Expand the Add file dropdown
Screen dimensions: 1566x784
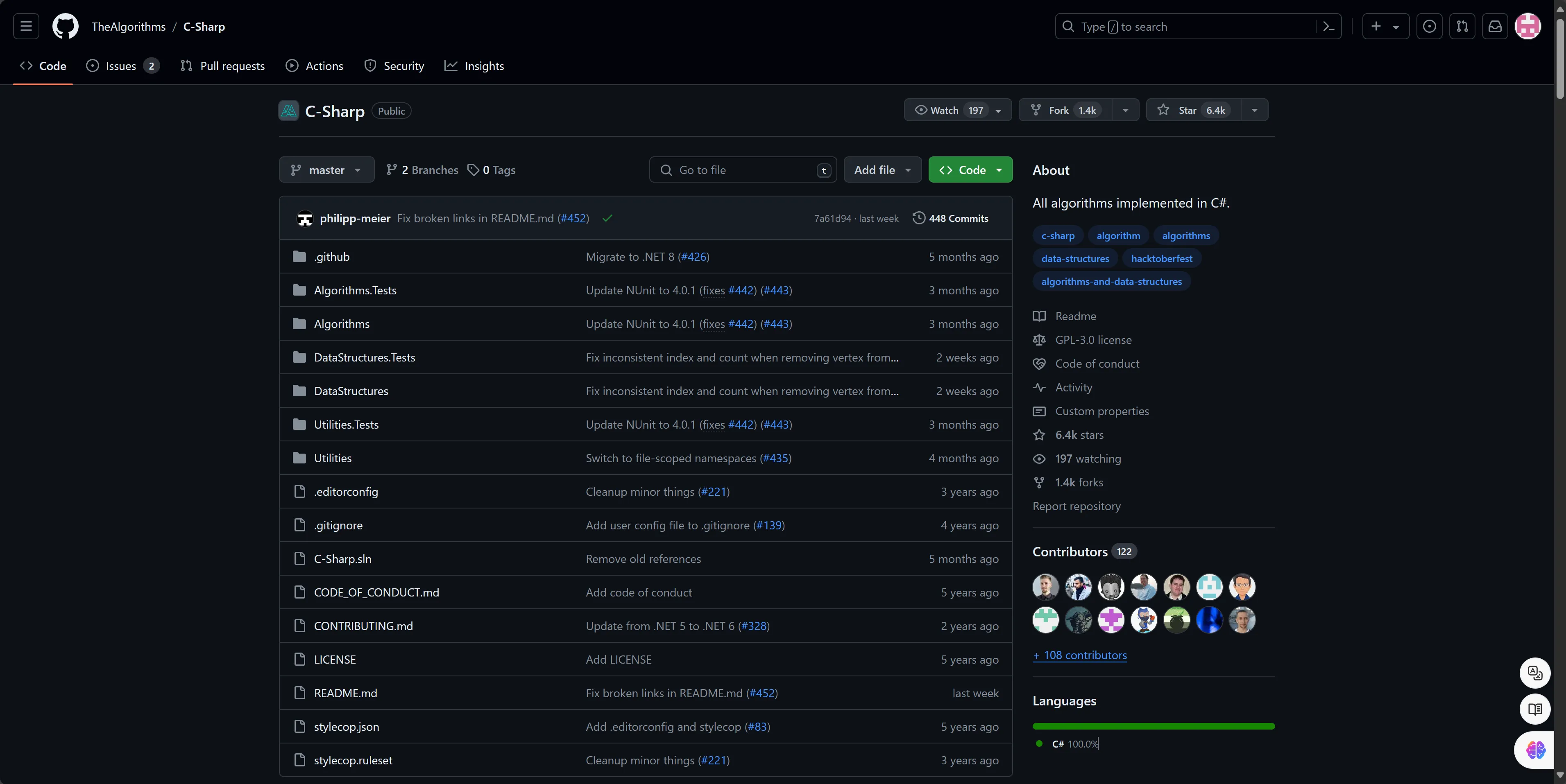(x=882, y=169)
